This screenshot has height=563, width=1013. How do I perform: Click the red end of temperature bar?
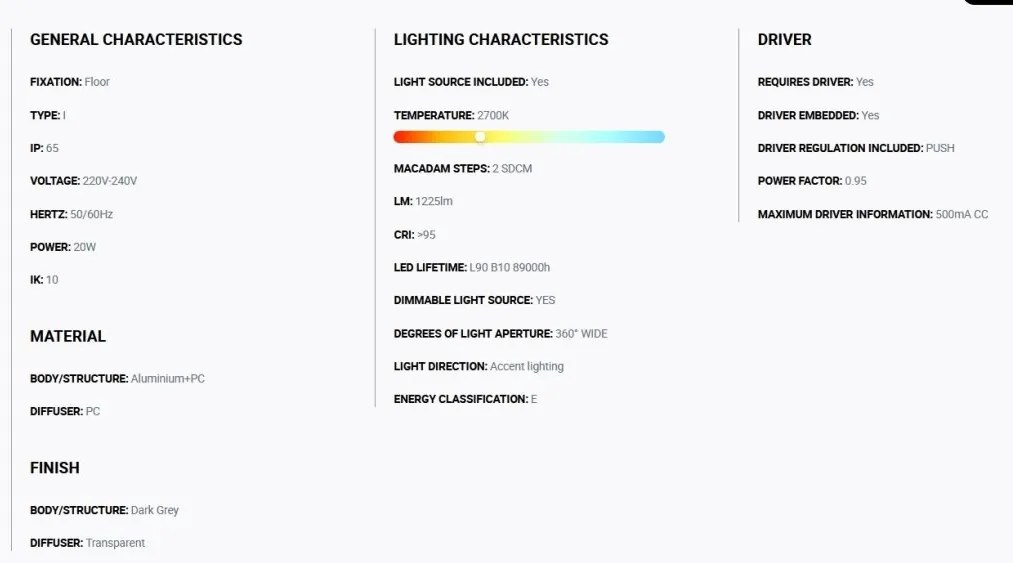coord(401,137)
